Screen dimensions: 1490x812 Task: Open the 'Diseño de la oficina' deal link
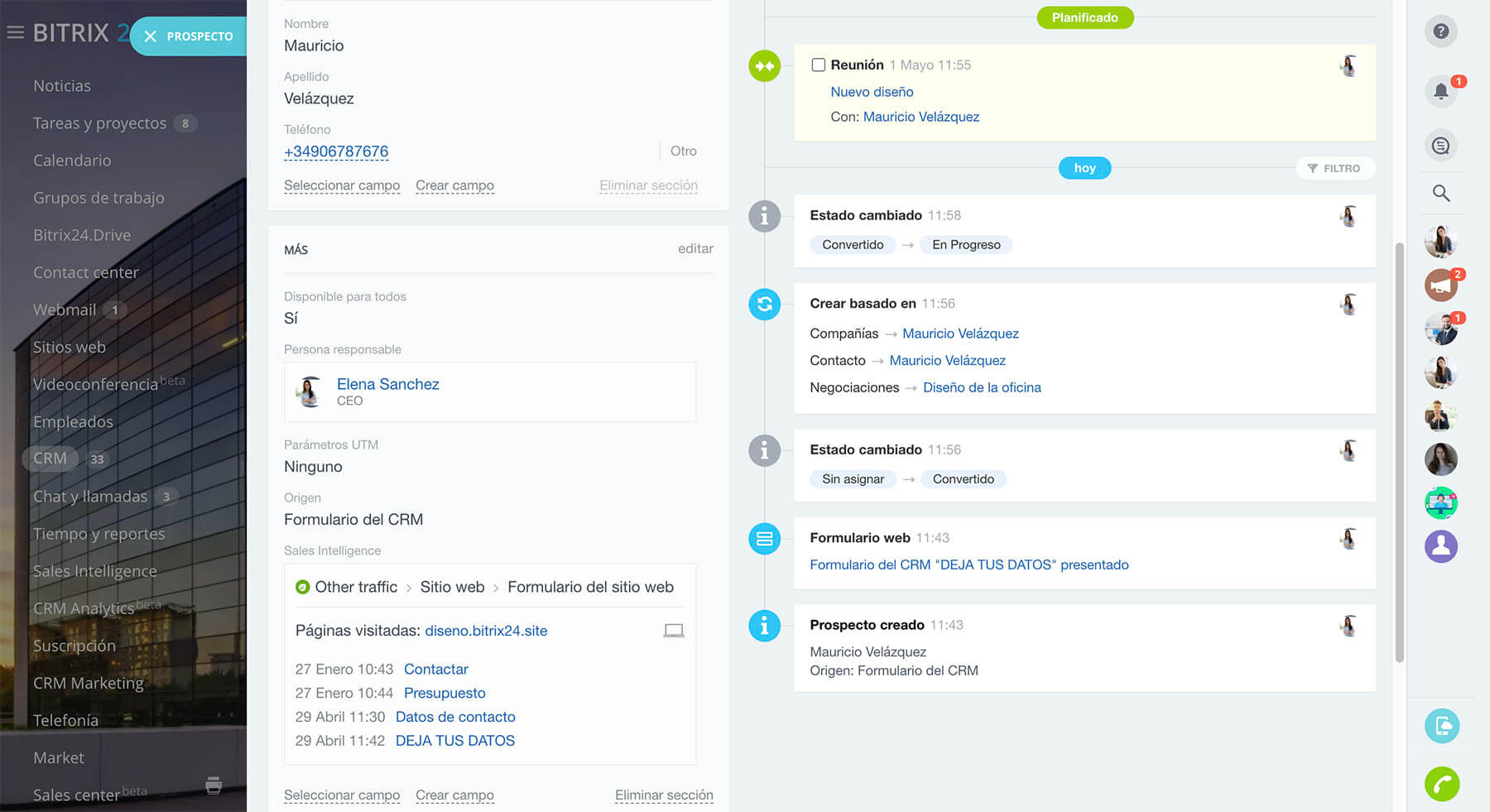pos(982,387)
